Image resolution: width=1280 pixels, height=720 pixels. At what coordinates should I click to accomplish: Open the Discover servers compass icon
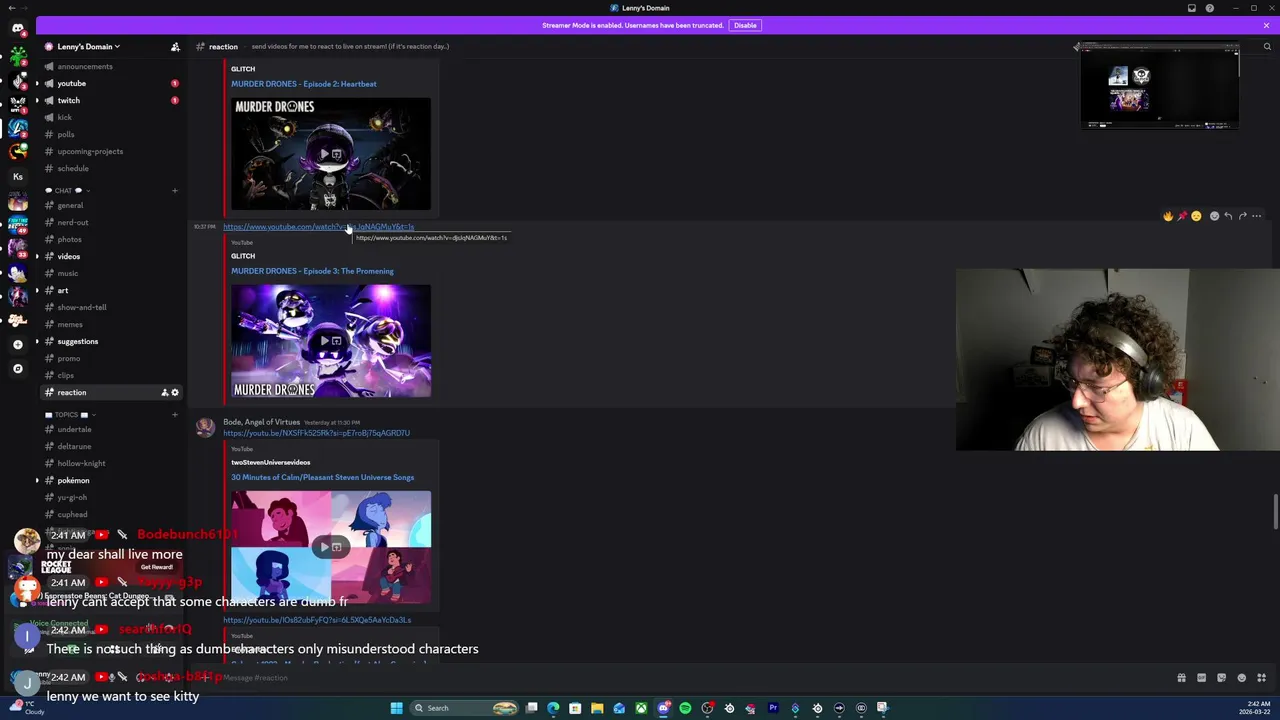pyautogui.click(x=18, y=369)
